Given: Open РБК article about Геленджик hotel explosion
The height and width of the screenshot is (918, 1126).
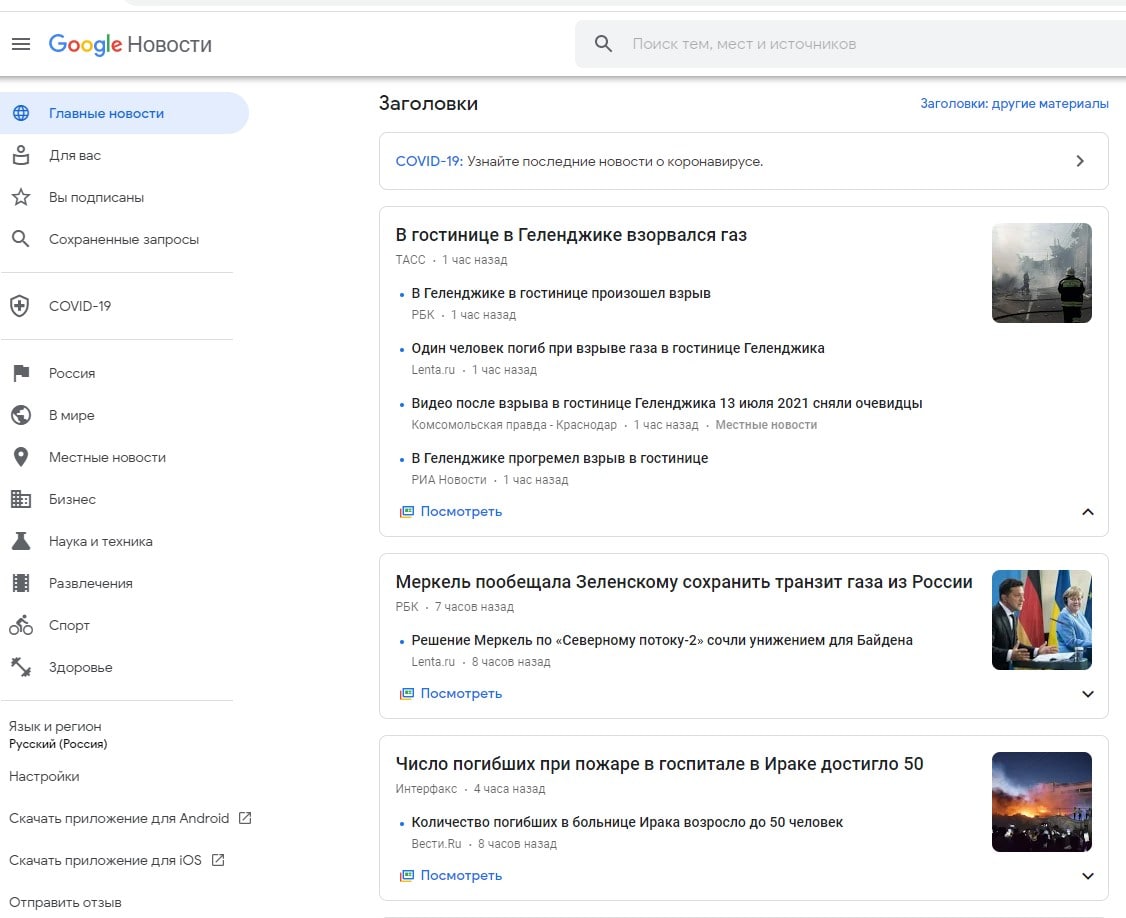Looking at the screenshot, I should [561, 293].
